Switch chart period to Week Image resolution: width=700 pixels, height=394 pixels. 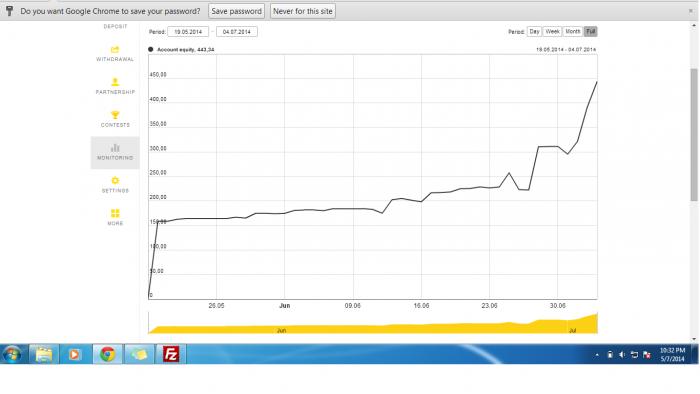[x=552, y=32]
